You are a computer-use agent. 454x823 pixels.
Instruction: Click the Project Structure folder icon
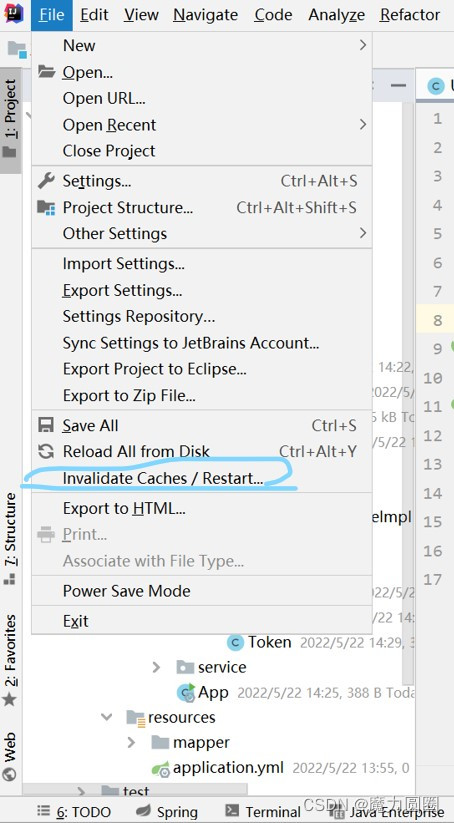pos(46,208)
